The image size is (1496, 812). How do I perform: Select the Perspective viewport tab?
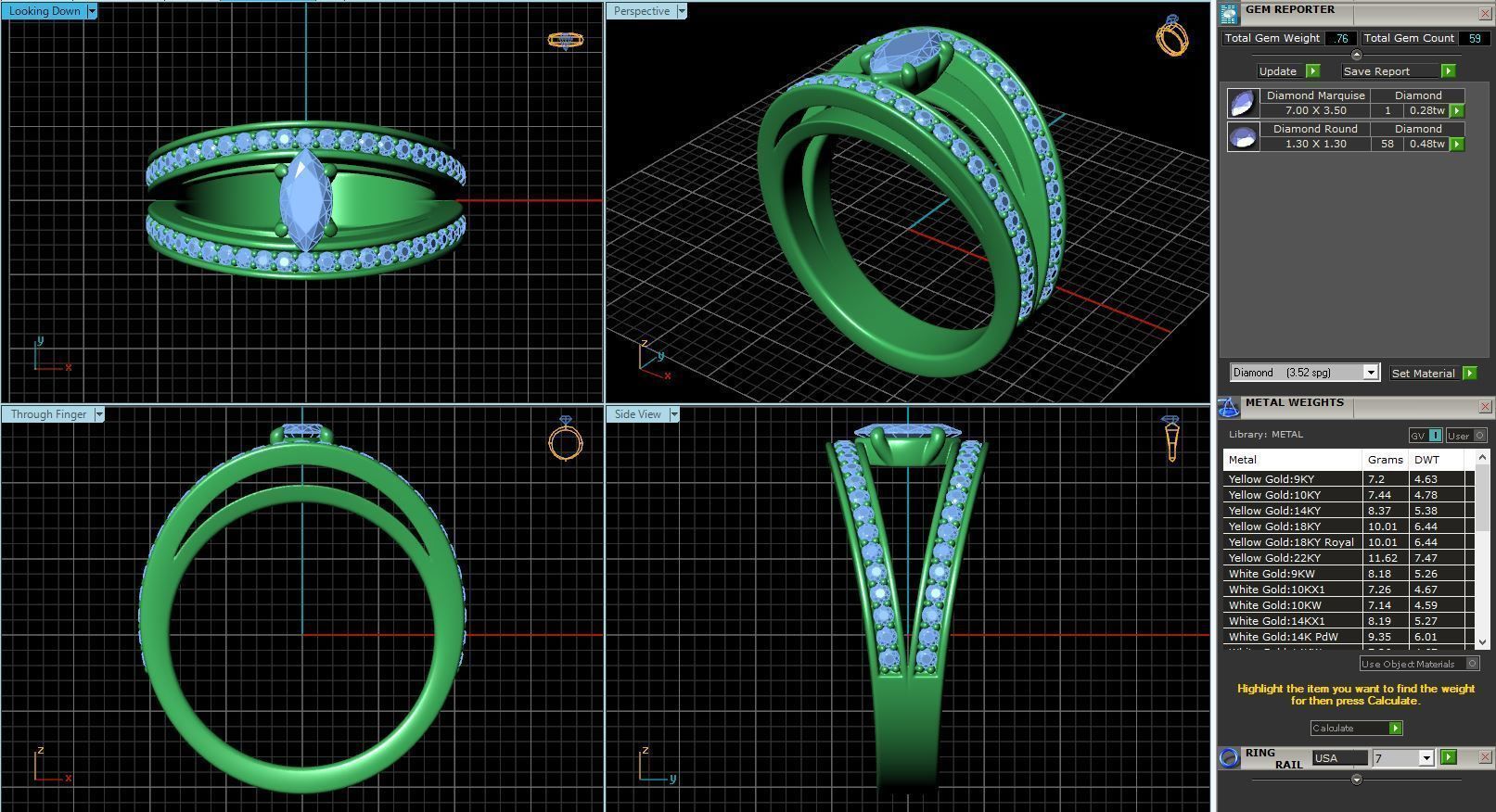tap(642, 12)
